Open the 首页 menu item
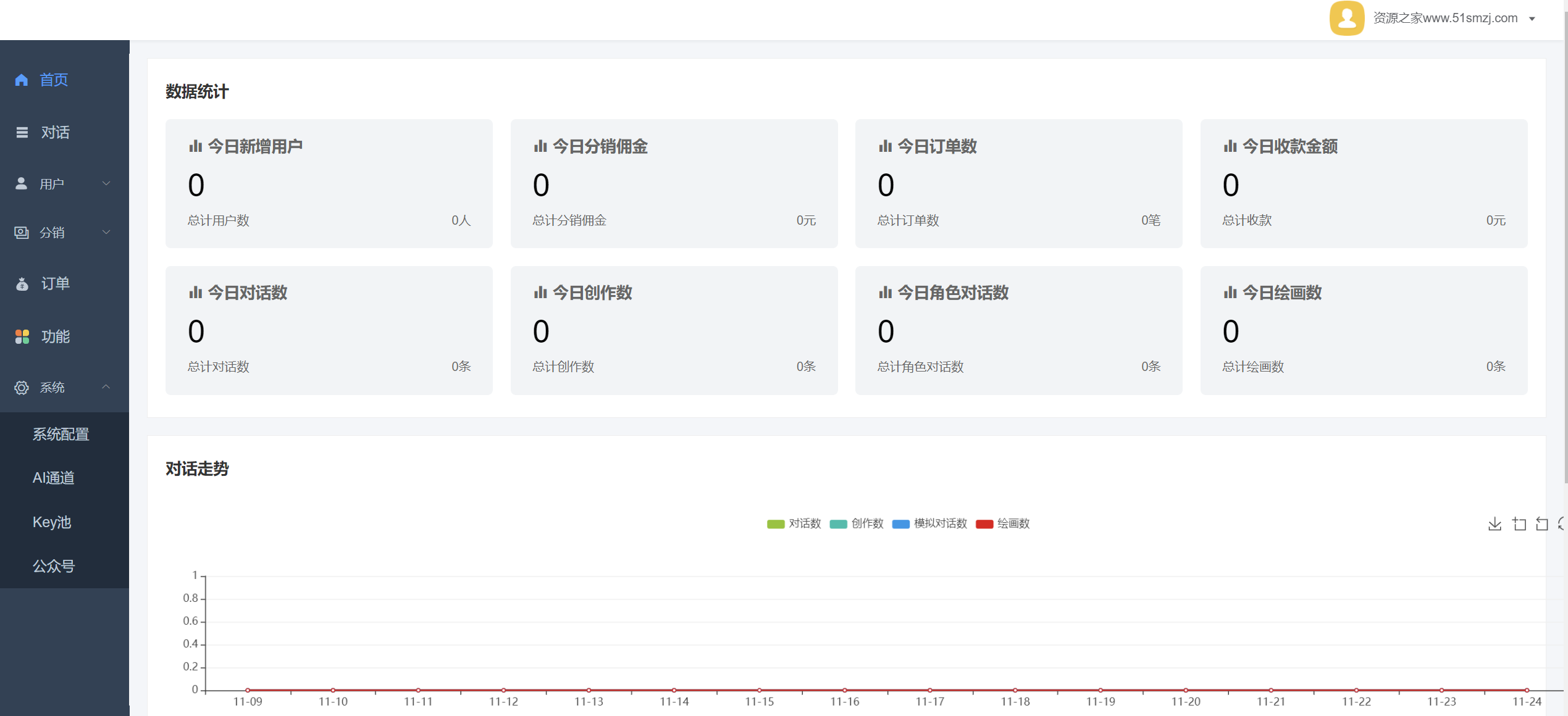Image resolution: width=1568 pixels, height=716 pixels. [x=64, y=80]
